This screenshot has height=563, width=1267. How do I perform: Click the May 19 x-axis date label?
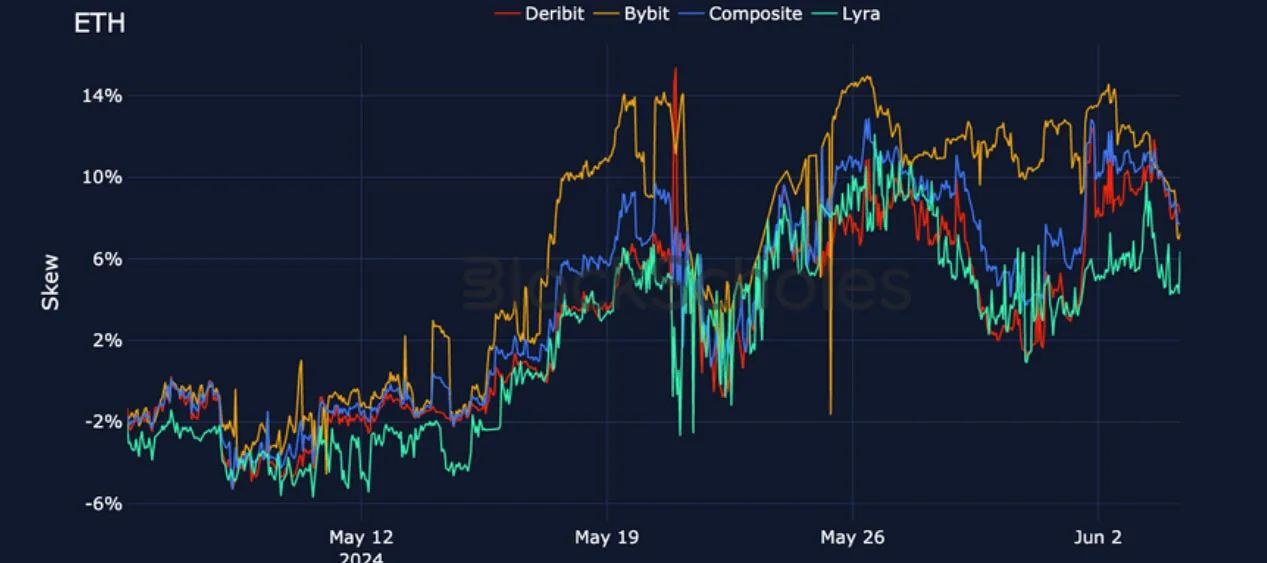tap(606, 538)
